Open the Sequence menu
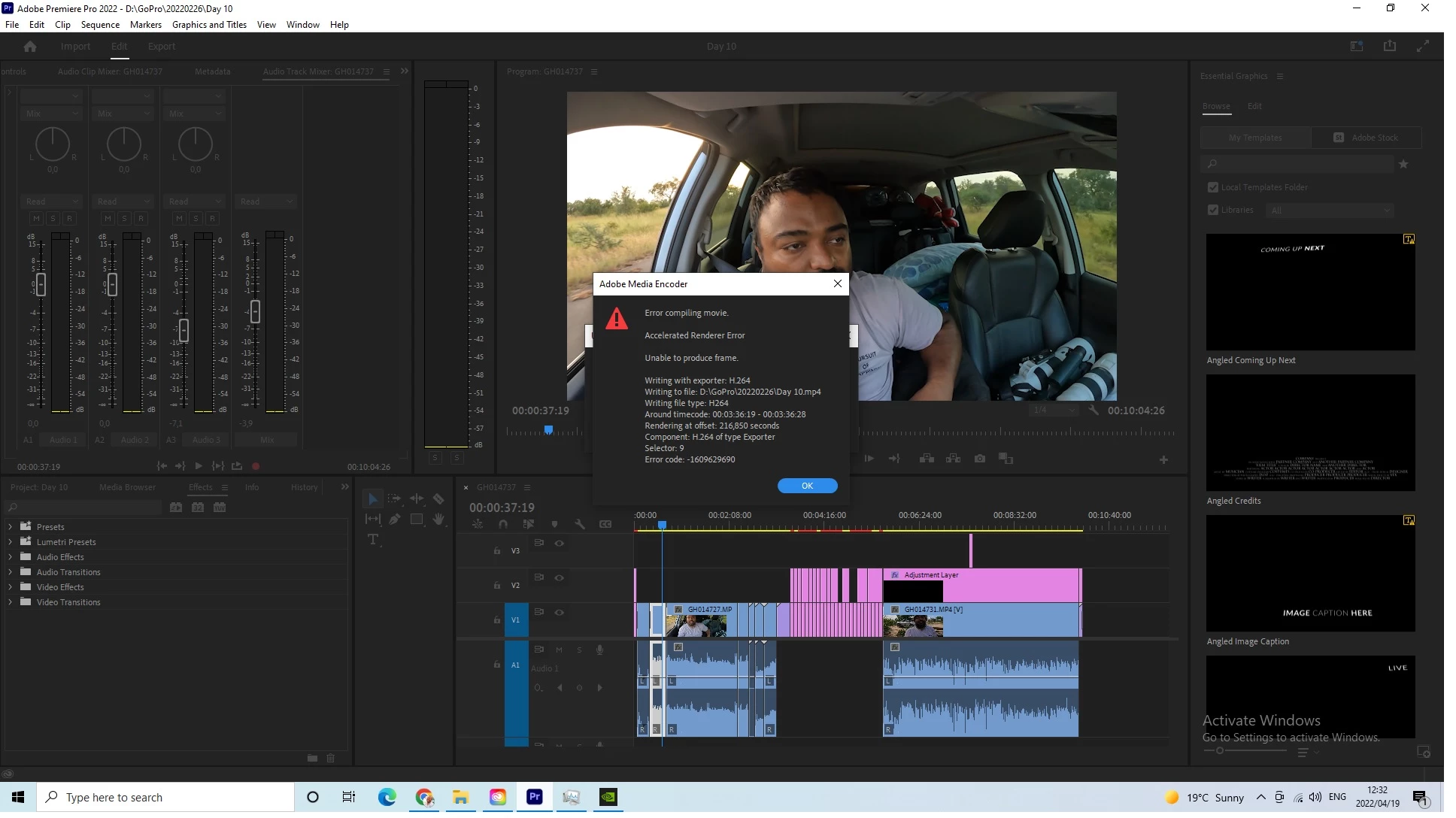Screen dimensions: 1456x818 tap(100, 24)
